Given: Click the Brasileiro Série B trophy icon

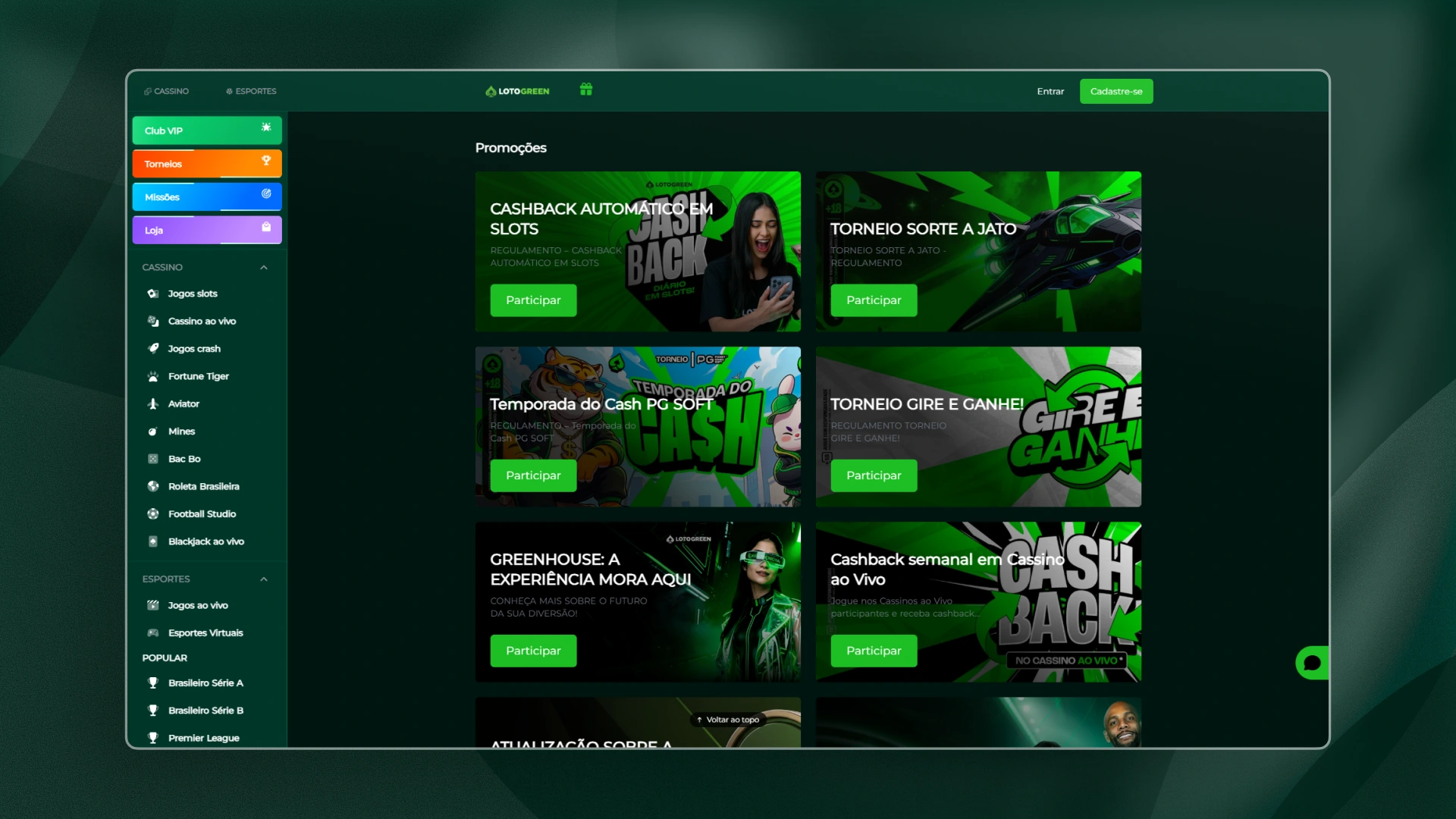Looking at the screenshot, I should pos(153,711).
